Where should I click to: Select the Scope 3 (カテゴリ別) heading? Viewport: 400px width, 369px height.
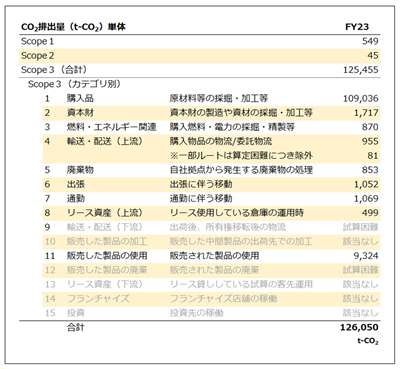coord(74,84)
